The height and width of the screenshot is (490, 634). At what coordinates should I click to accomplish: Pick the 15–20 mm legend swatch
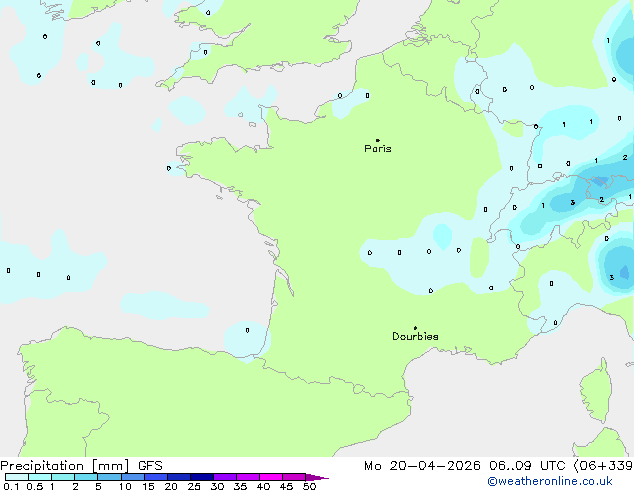coord(155,477)
